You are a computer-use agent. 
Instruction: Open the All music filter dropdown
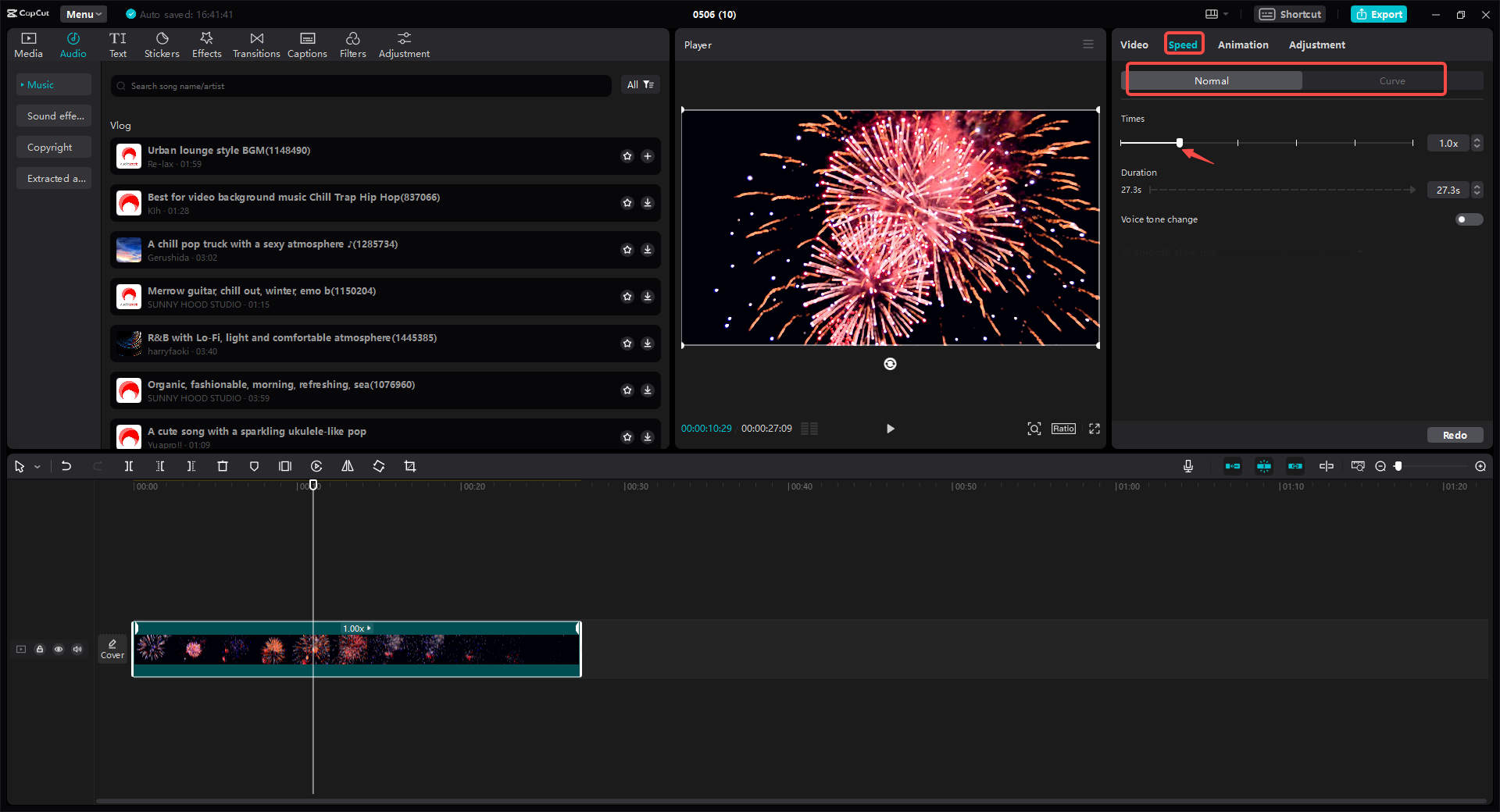pyautogui.click(x=640, y=85)
